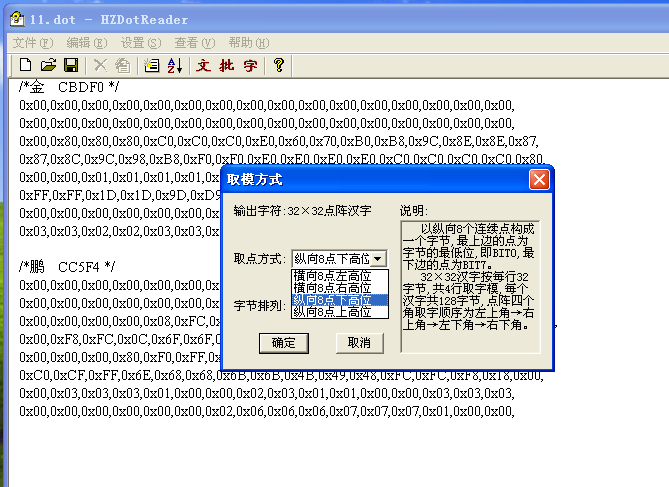Screen dimensions: 669x487
Task: Click the list properties icon beside sort
Action: click(x=152, y=65)
